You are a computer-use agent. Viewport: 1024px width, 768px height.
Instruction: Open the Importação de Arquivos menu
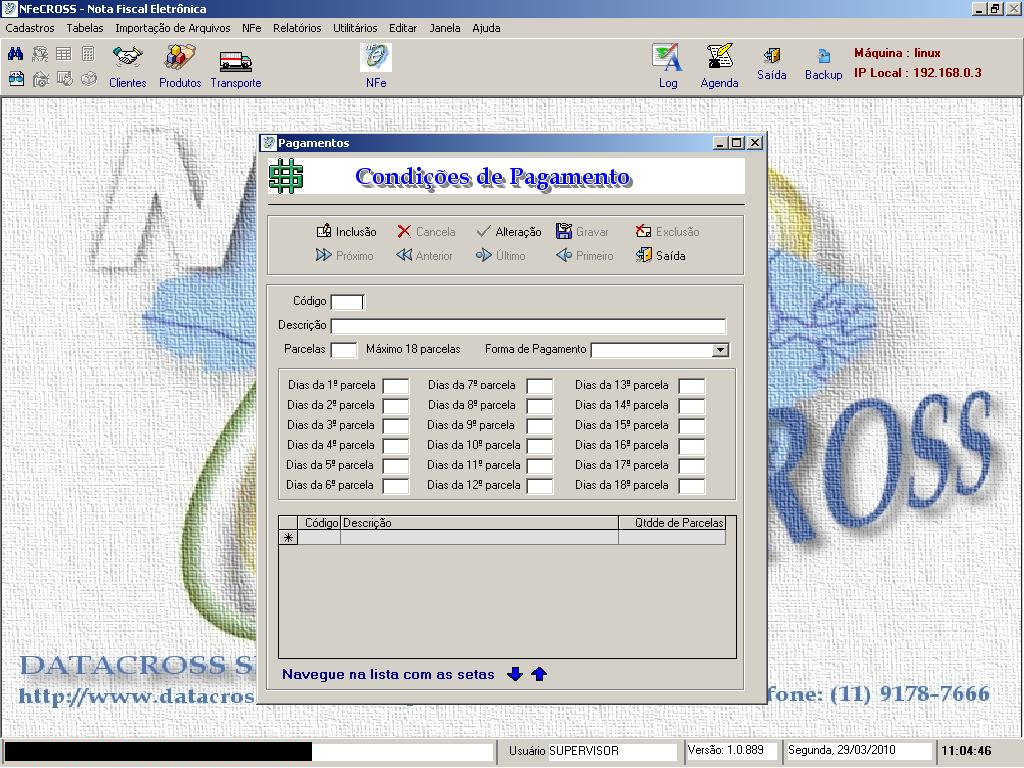click(172, 28)
